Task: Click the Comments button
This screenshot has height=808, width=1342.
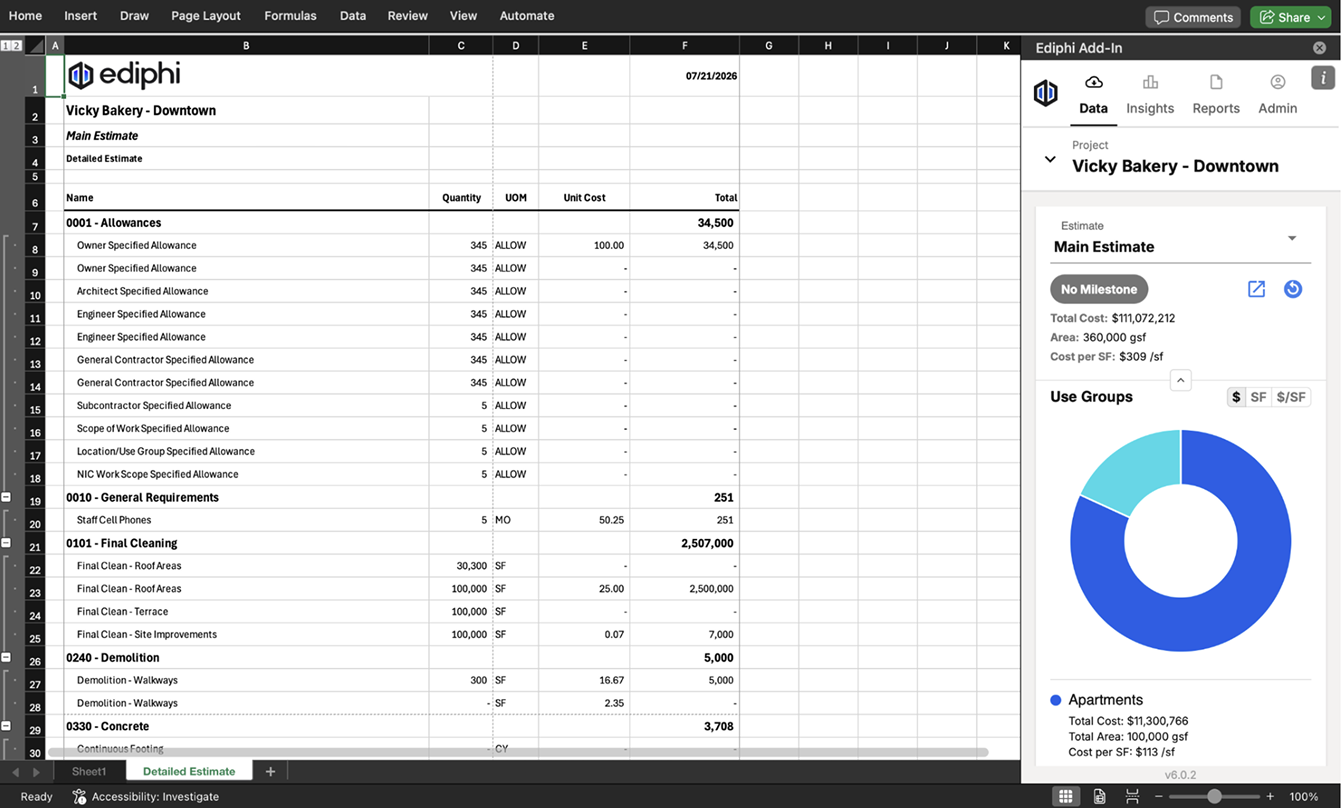Action: coord(1193,17)
